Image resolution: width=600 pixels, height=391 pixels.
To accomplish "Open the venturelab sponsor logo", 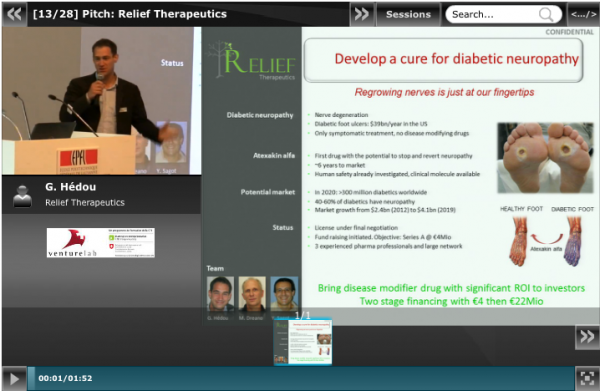I will coord(101,243).
